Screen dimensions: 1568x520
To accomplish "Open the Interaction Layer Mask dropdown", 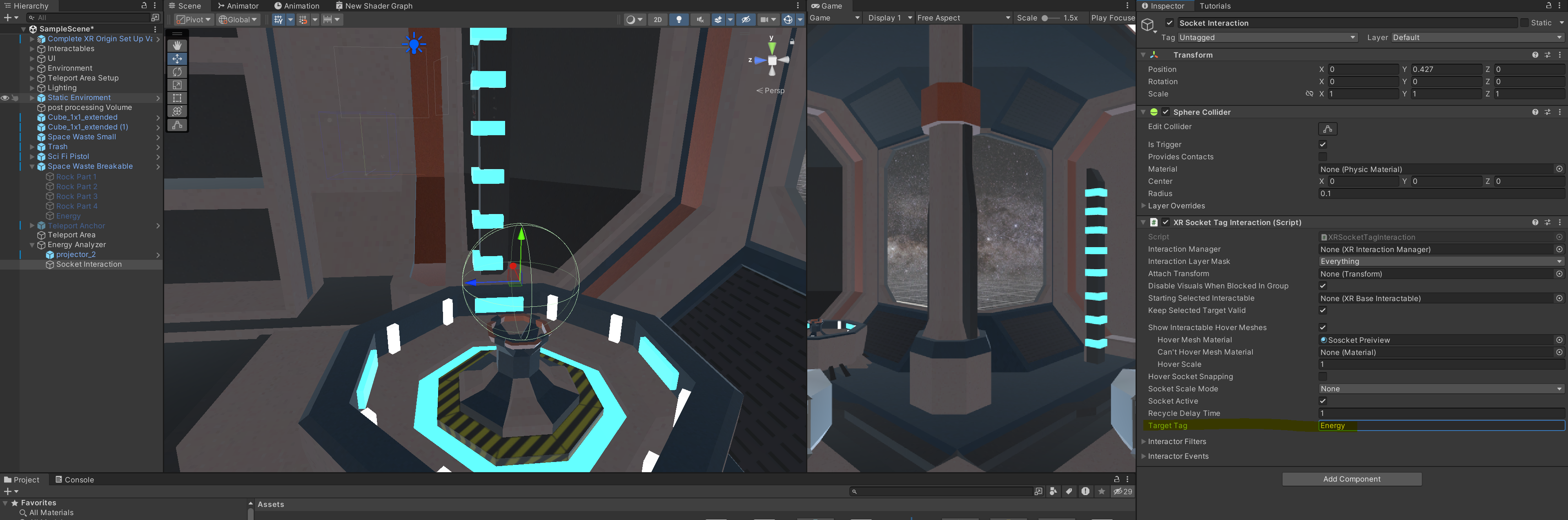I will (1440, 262).
